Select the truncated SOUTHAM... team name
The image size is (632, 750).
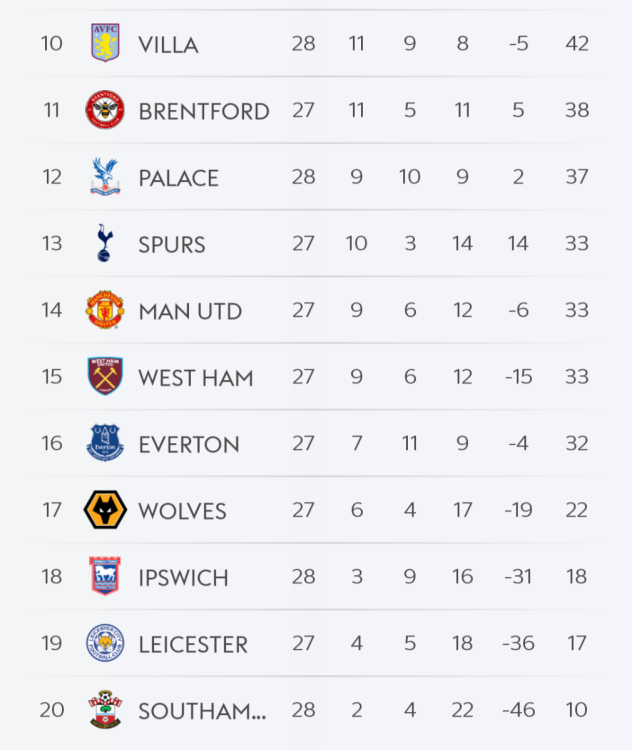coord(202,711)
